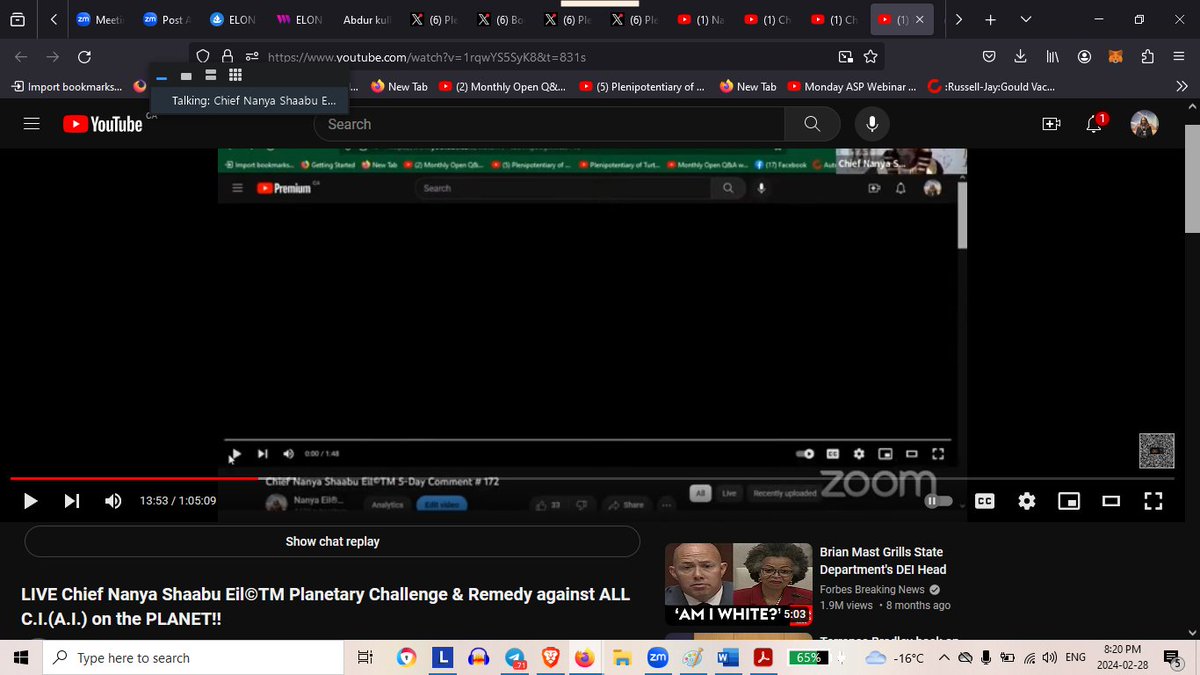Open the Windows volume tray icon

coord(1048,658)
